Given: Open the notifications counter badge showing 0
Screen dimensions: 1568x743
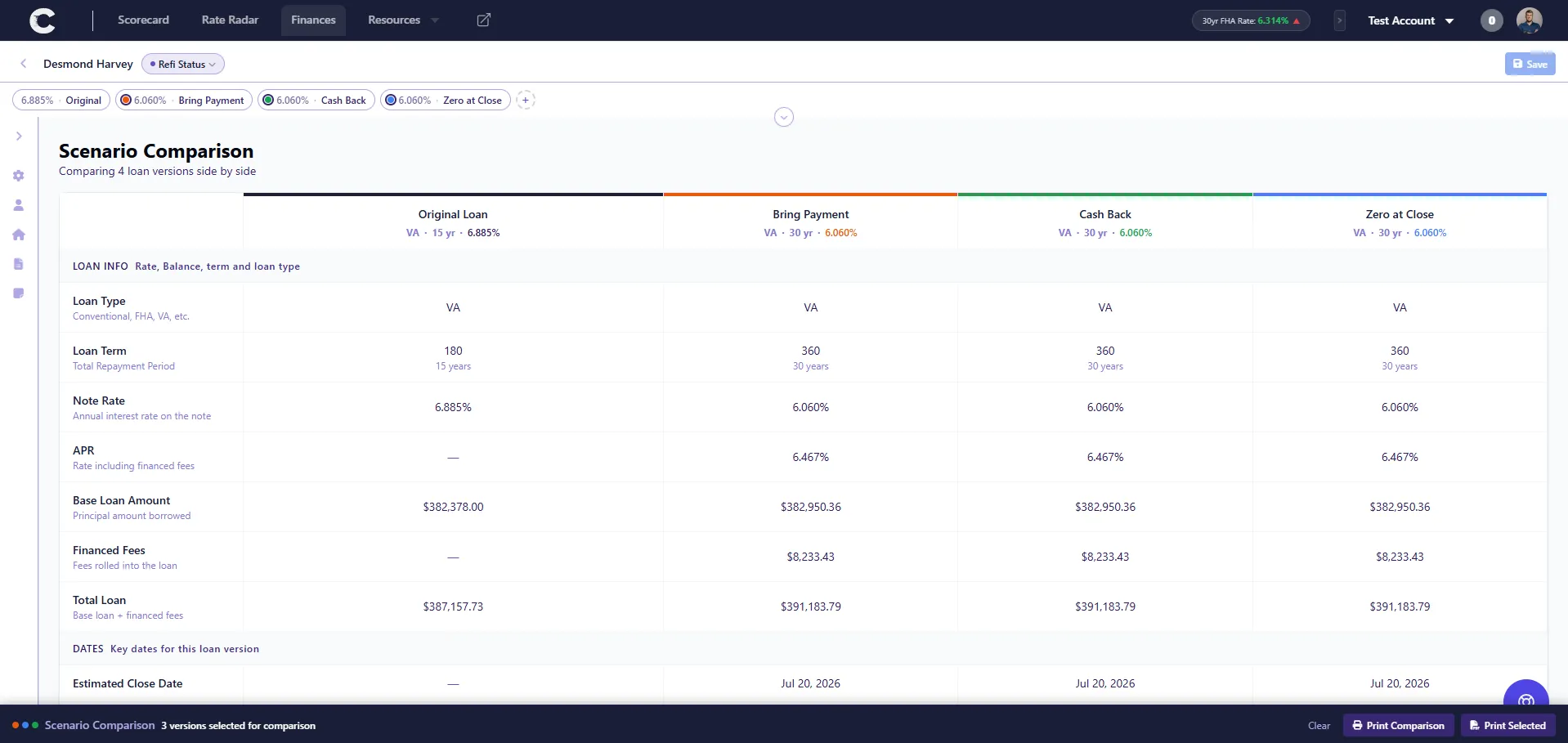Looking at the screenshot, I should (x=1491, y=20).
